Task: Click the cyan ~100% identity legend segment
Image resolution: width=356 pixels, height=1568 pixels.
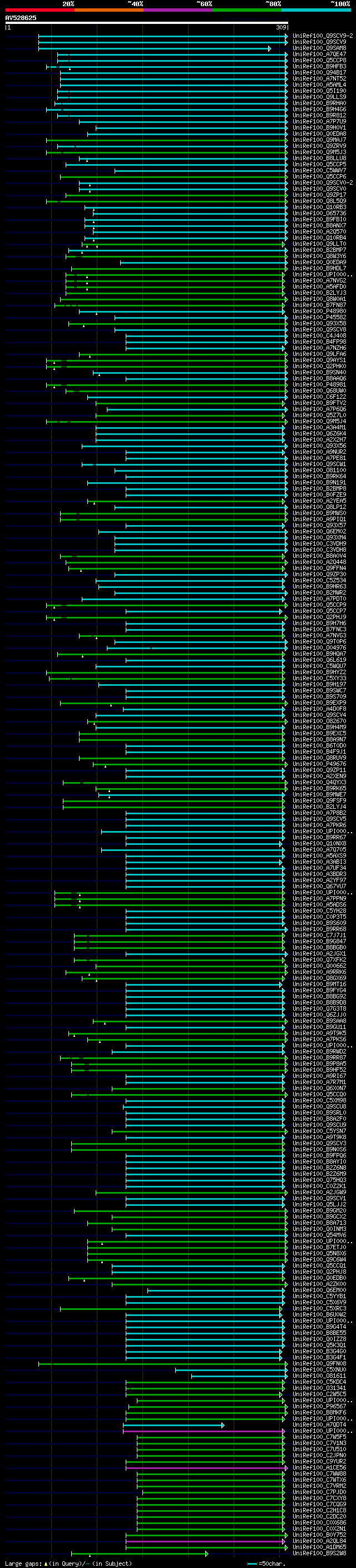Action: pyautogui.click(x=316, y=11)
